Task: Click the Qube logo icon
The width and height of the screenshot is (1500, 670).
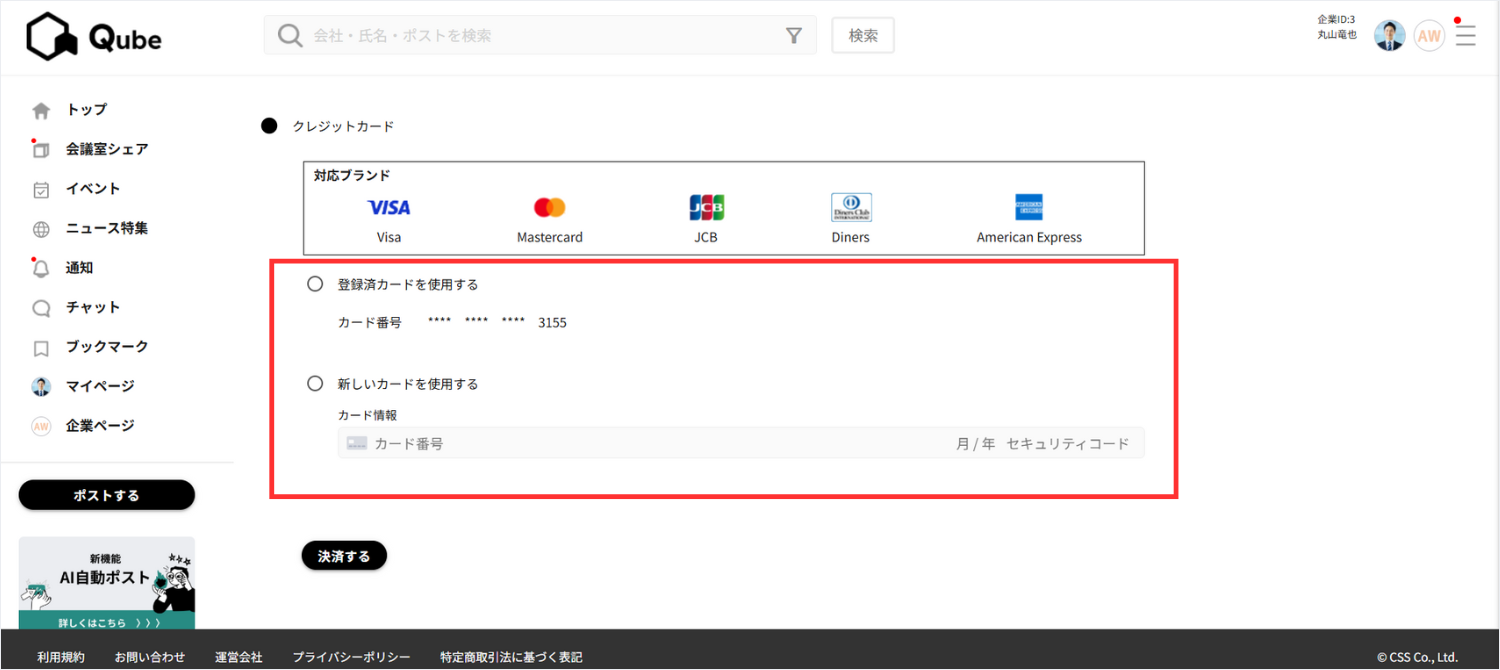Action: 52,37
